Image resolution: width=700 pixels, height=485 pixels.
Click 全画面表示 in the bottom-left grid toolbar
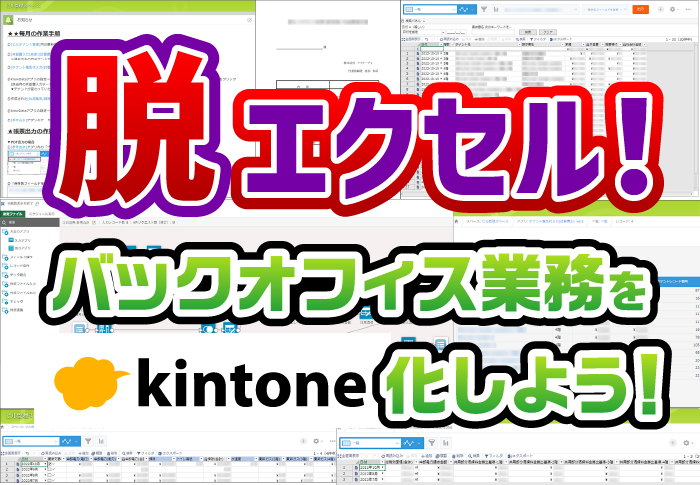[x=11, y=453]
